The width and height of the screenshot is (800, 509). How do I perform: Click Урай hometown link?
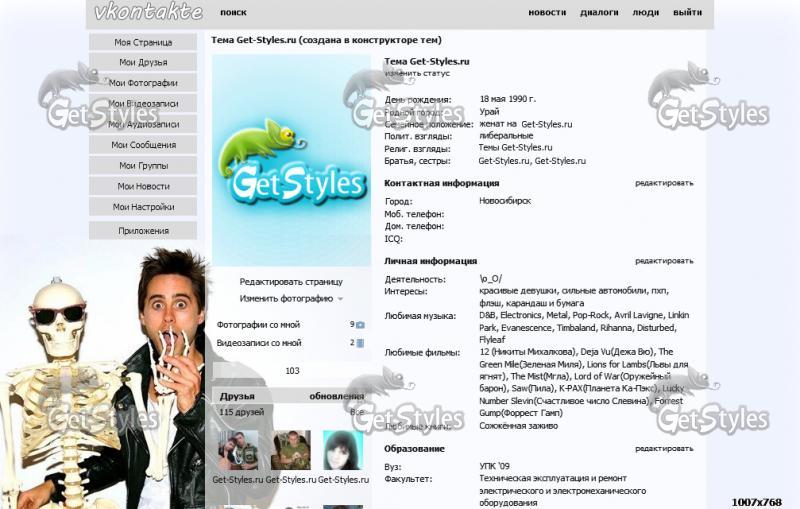(x=489, y=112)
